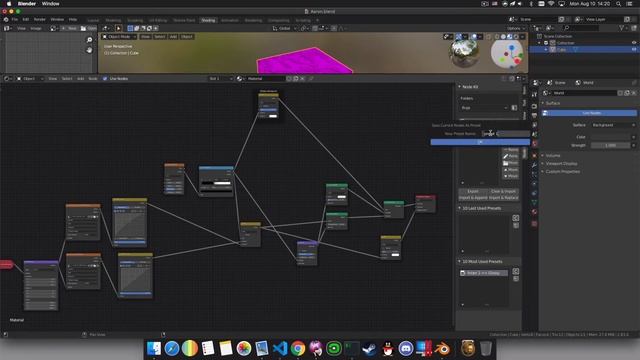Toggle the fake user shield icon for the Material
The image size is (640, 360).
289,78
